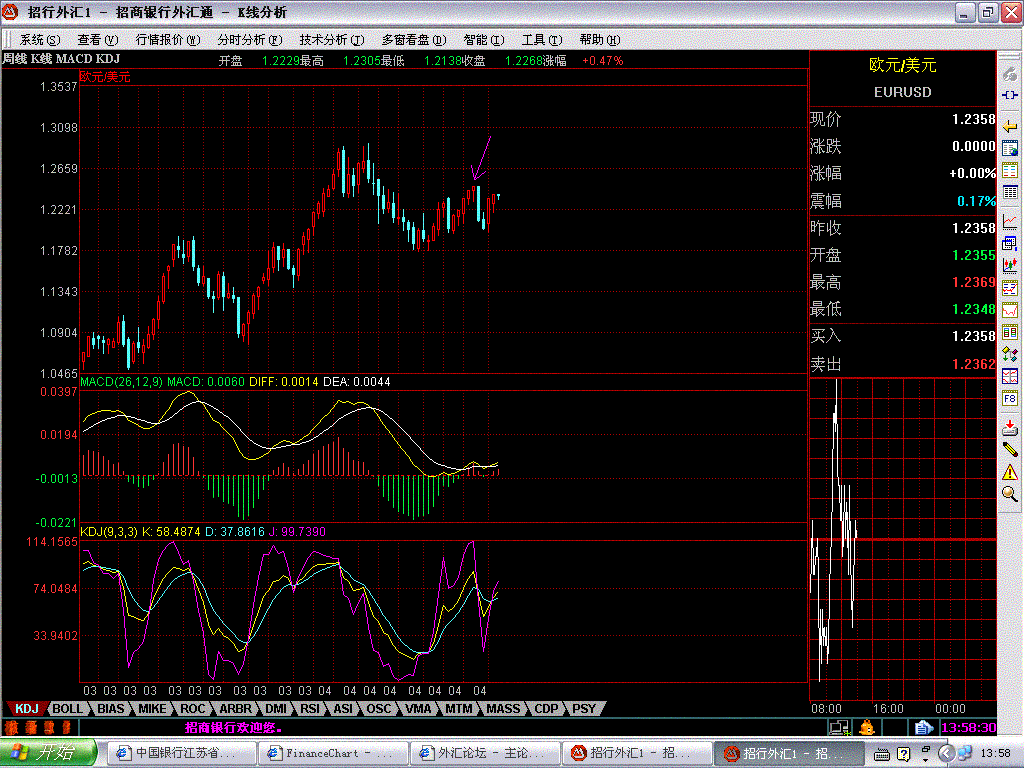Switch to the DMI indicator tab
Screen dimensions: 1024x768
point(276,709)
